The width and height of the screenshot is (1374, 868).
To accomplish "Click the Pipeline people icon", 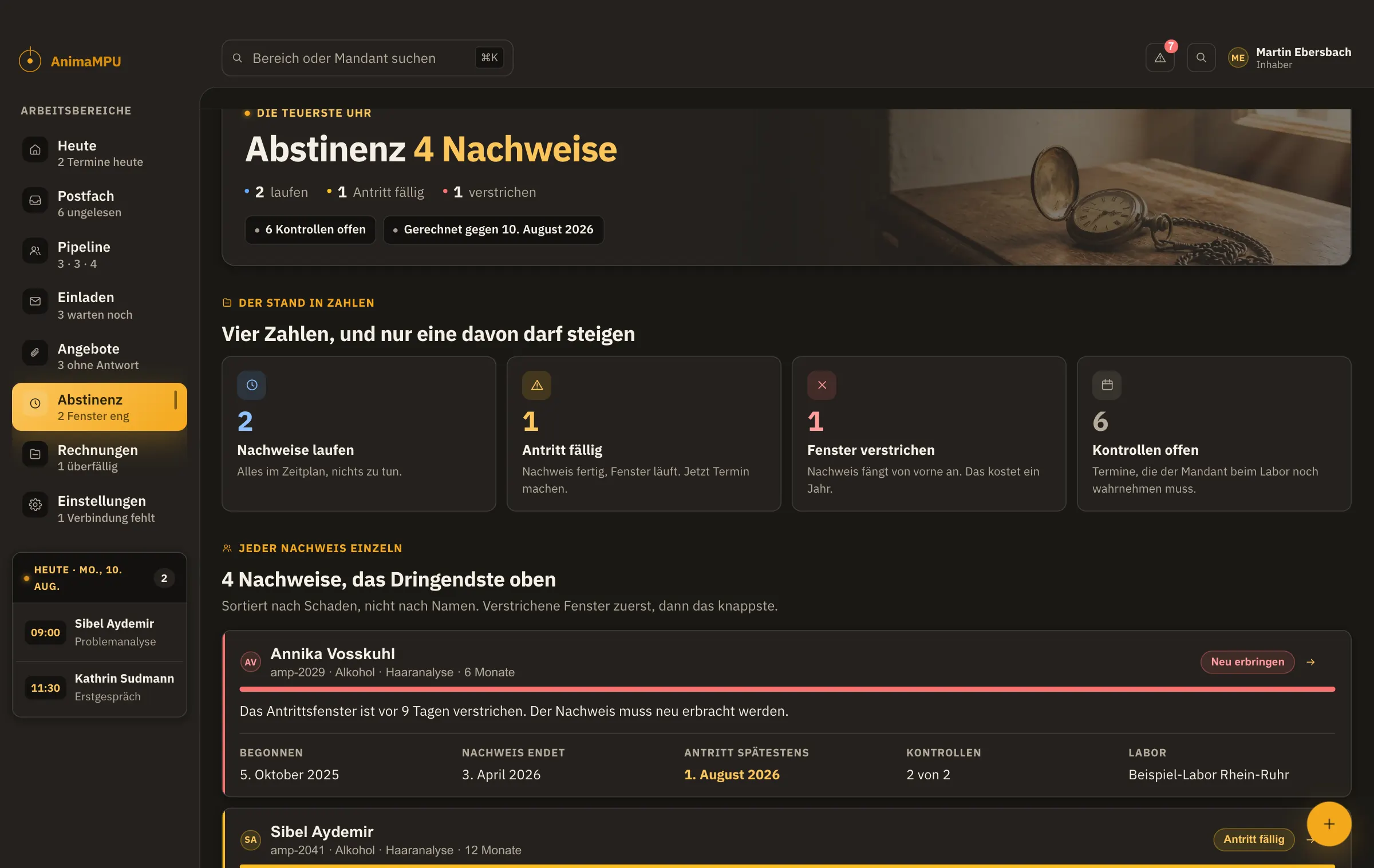I will tap(35, 251).
